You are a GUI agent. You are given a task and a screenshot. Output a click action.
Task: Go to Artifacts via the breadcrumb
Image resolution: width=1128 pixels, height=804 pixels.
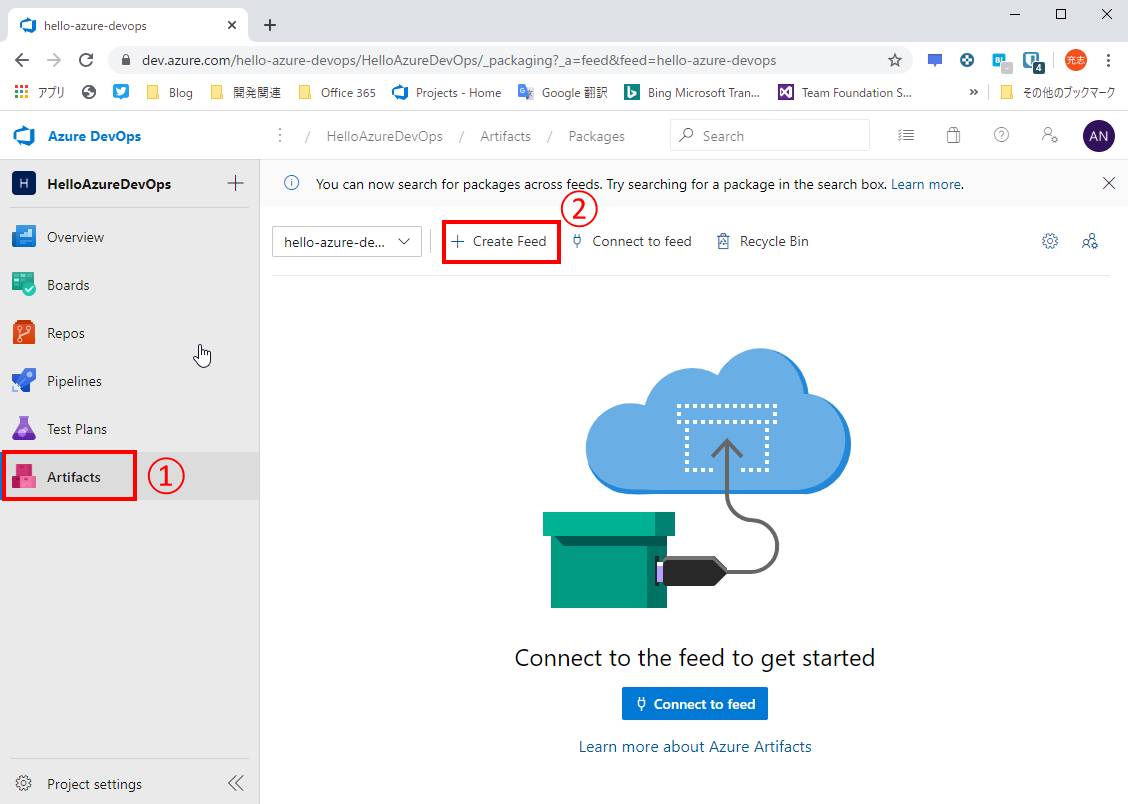point(505,134)
